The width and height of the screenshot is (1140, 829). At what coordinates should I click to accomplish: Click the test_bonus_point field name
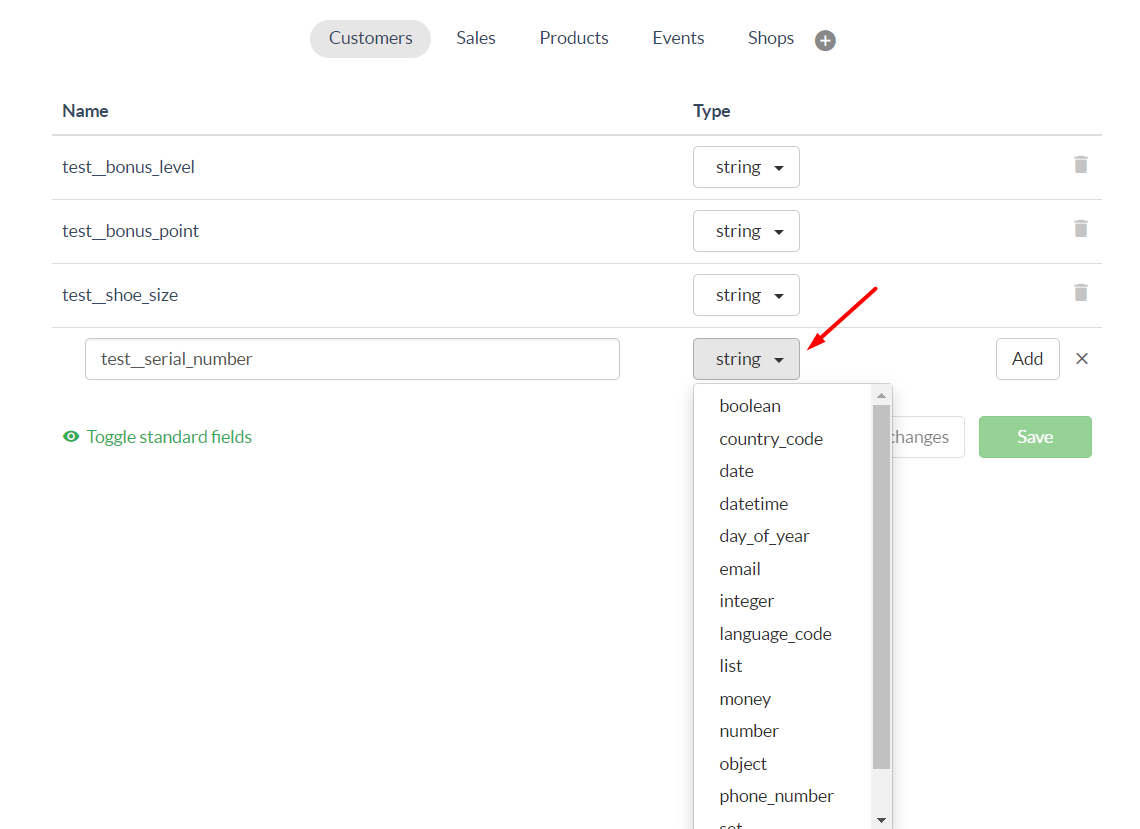(130, 231)
